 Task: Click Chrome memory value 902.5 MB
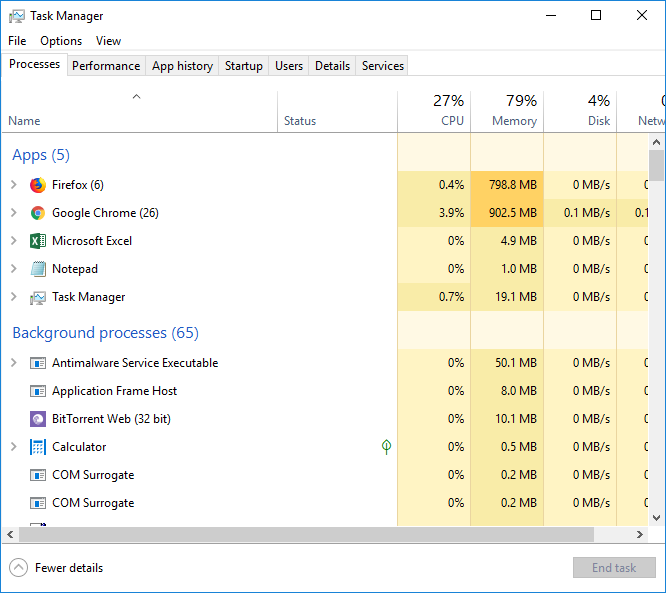click(513, 213)
